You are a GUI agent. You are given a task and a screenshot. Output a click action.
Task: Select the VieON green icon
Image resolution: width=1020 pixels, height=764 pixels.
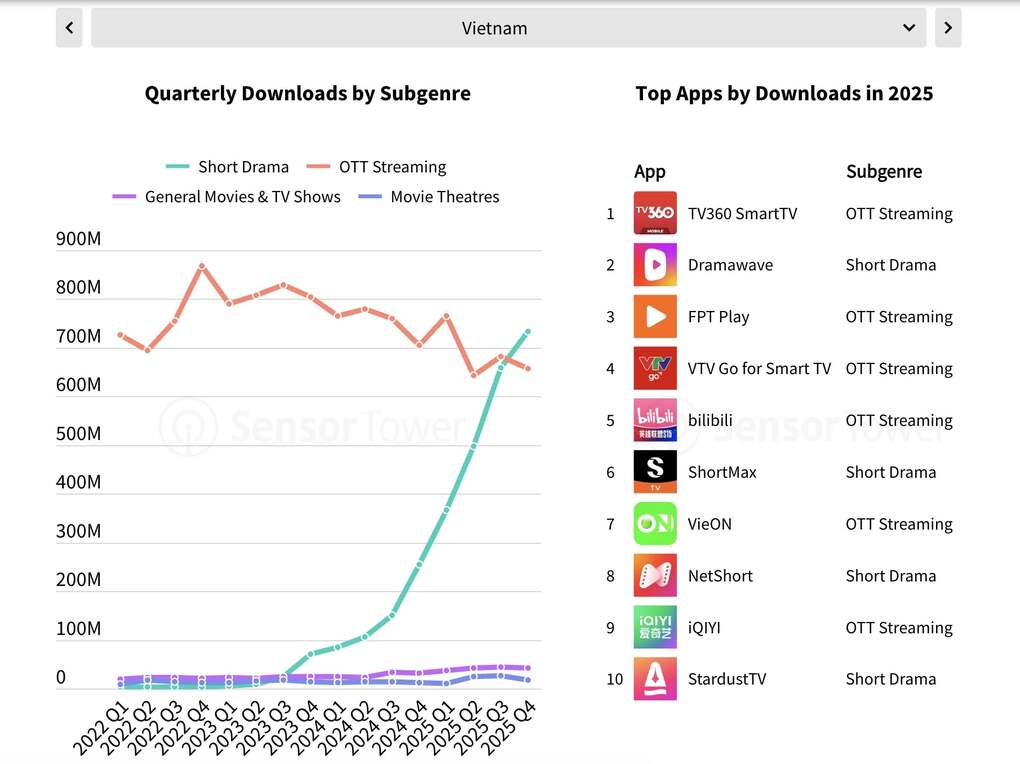pyautogui.click(x=655, y=523)
